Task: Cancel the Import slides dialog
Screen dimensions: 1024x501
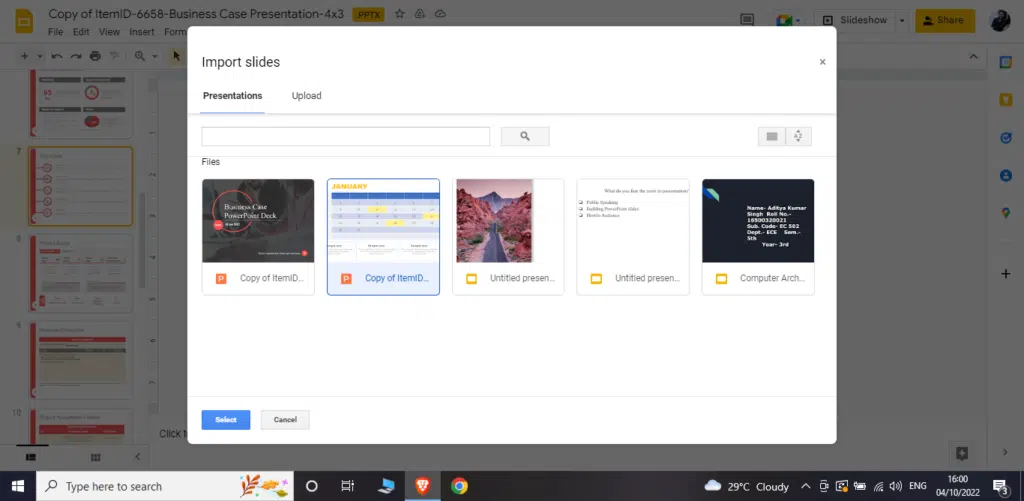Action: pyautogui.click(x=285, y=420)
